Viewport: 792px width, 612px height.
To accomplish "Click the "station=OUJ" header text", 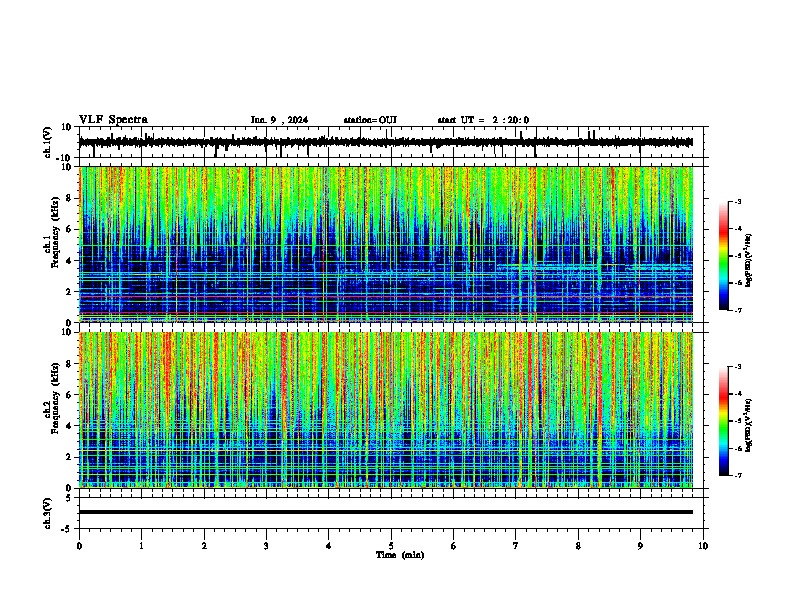I will [x=370, y=120].
